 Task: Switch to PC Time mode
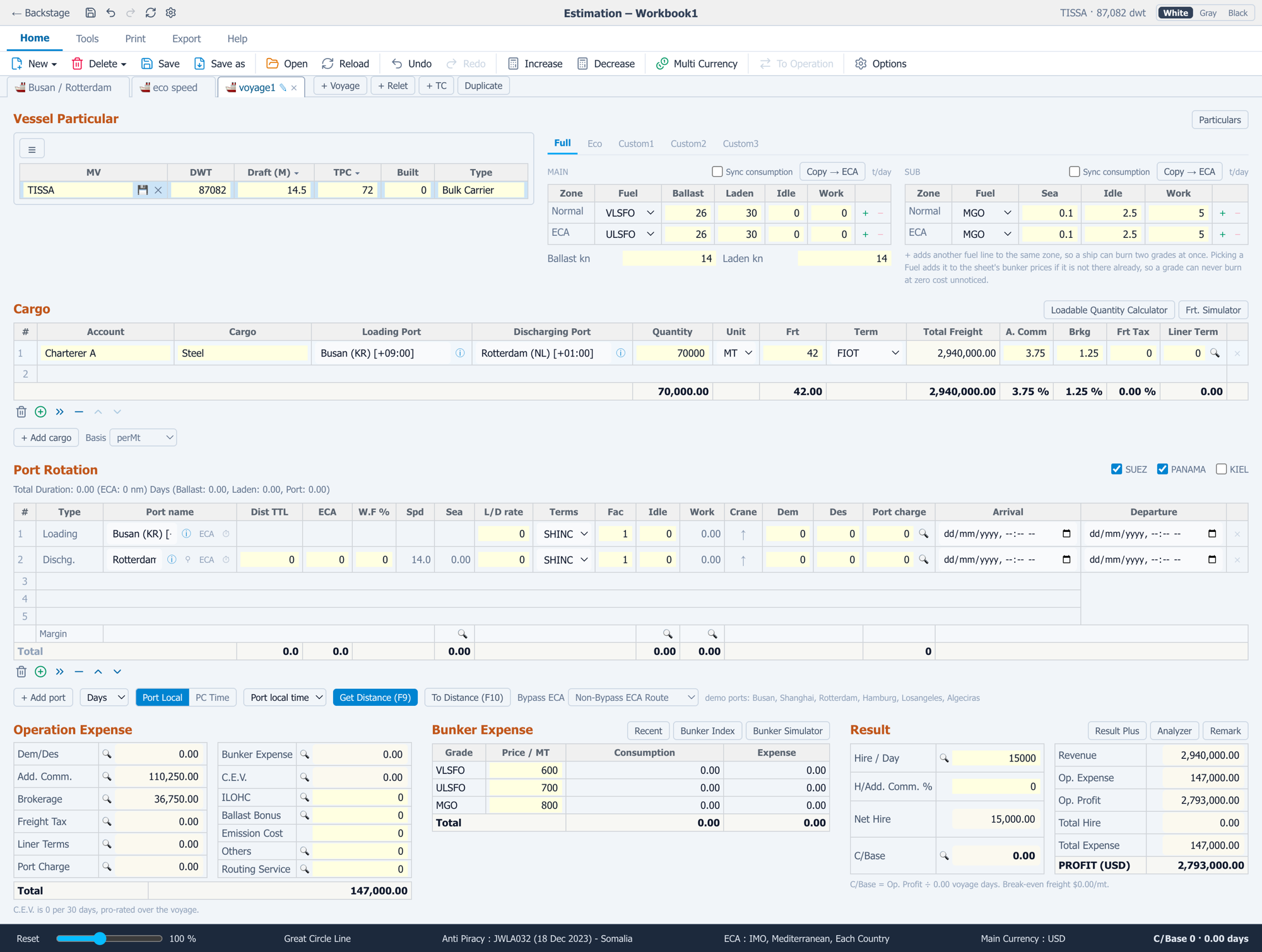212,698
